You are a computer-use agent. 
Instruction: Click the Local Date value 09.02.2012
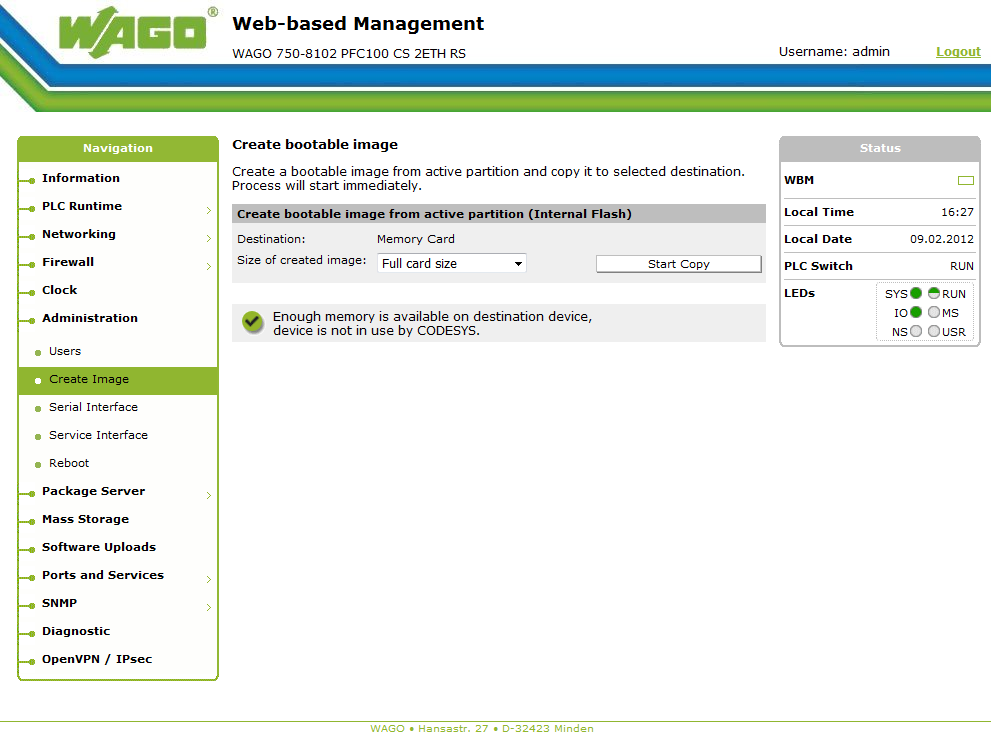[942, 239]
